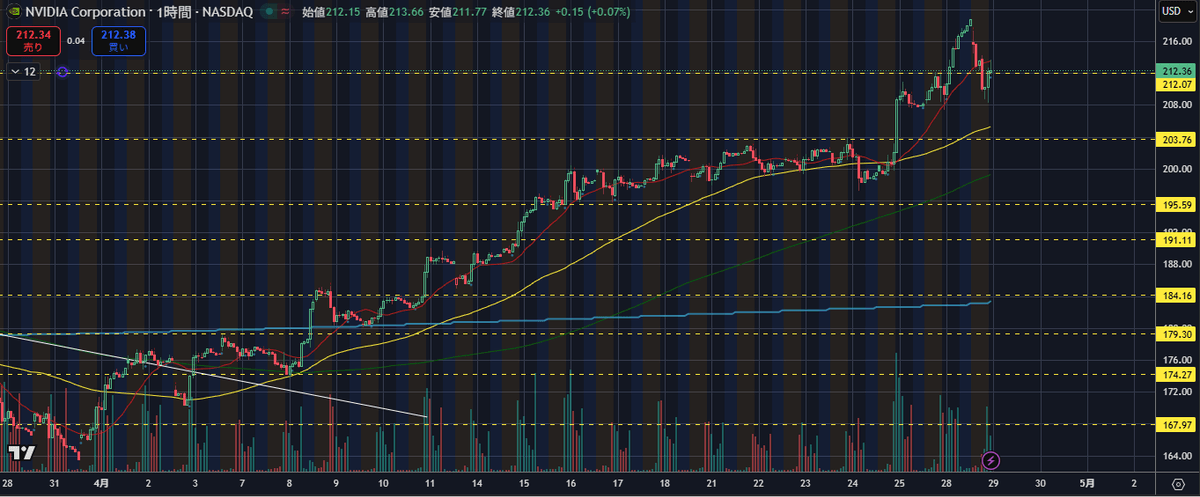The width and height of the screenshot is (1200, 497).
Task: Click the NVIDIA logo icon beside the symbol name
Action: click(12, 11)
